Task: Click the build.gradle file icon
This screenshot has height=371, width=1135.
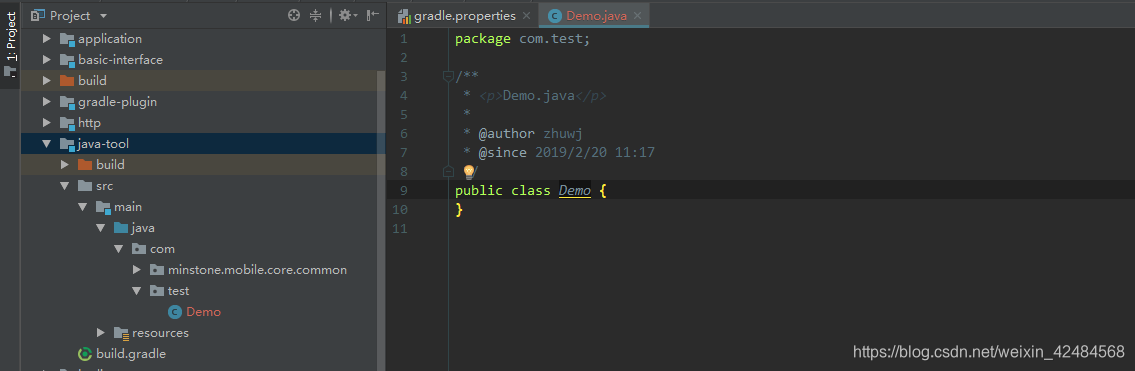Action: click(85, 354)
